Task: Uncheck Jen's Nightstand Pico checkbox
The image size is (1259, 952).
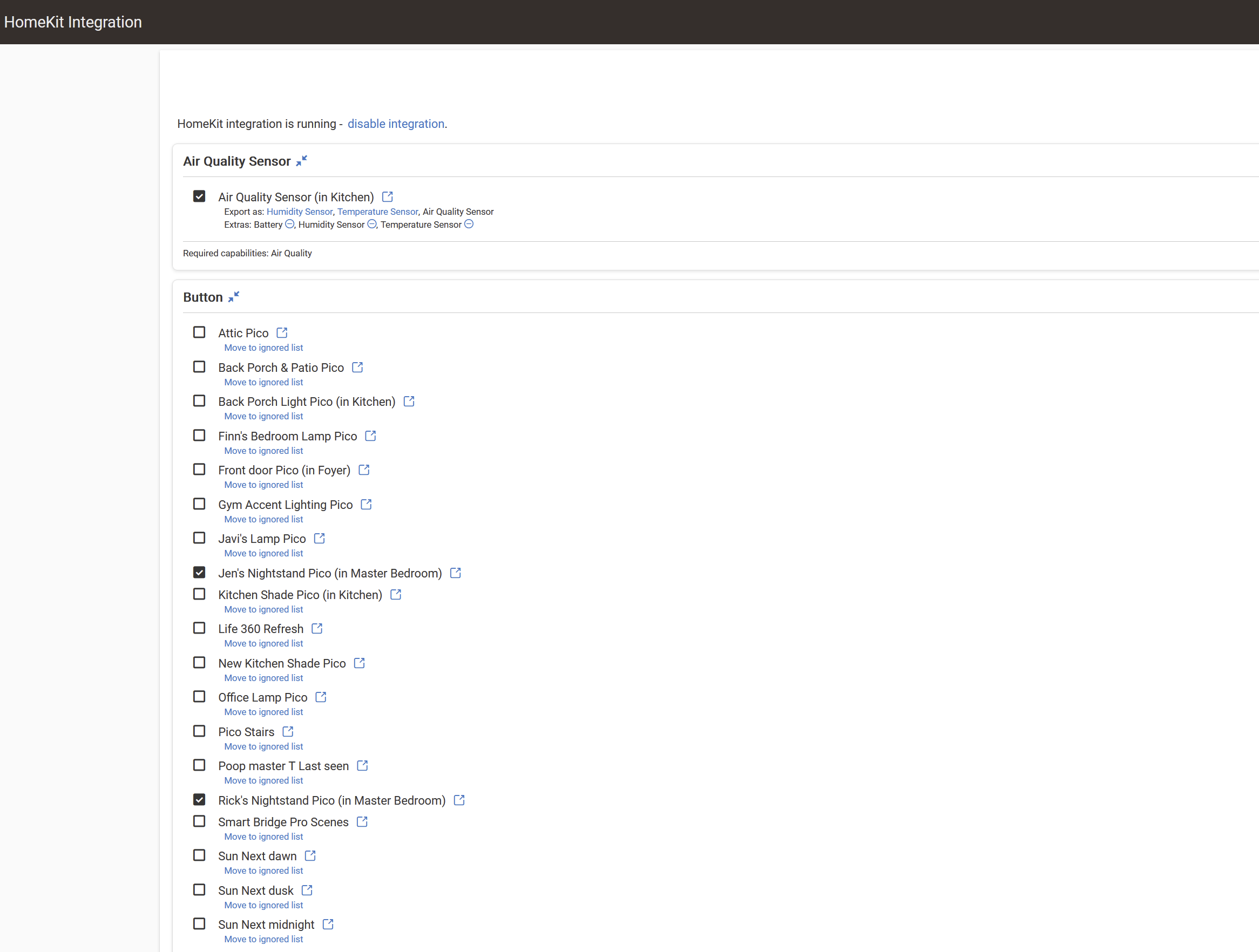Action: (x=199, y=573)
